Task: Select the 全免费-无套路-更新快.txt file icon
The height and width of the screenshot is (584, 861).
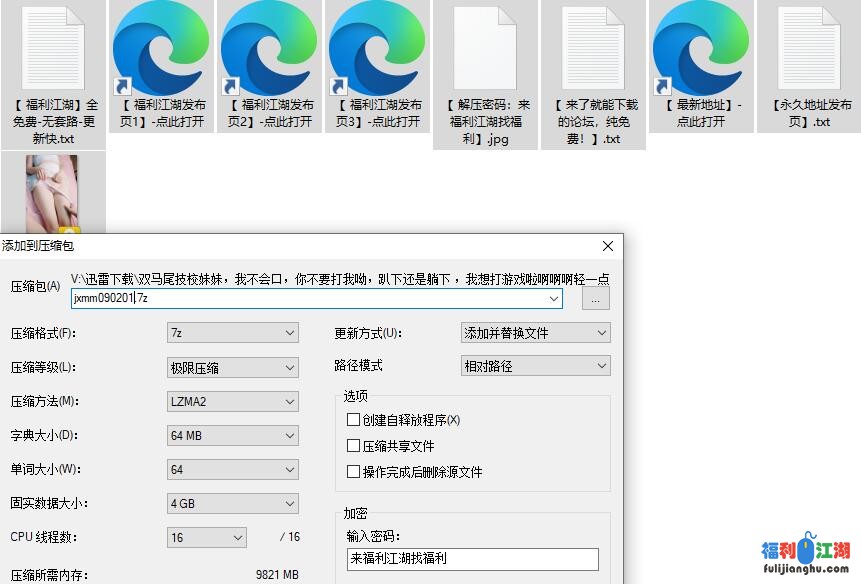Action: tap(53, 50)
